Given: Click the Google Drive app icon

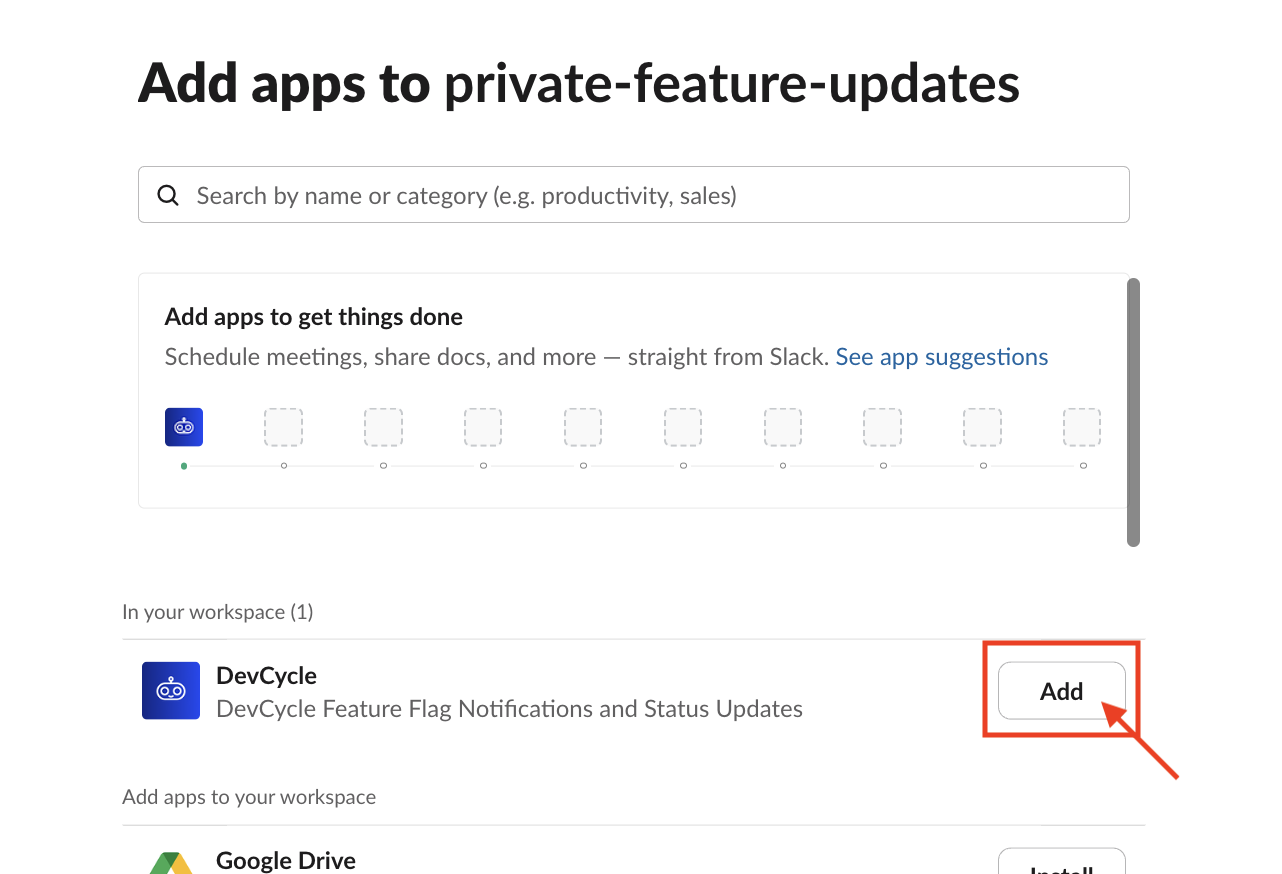Looking at the screenshot, I should pos(171,862).
